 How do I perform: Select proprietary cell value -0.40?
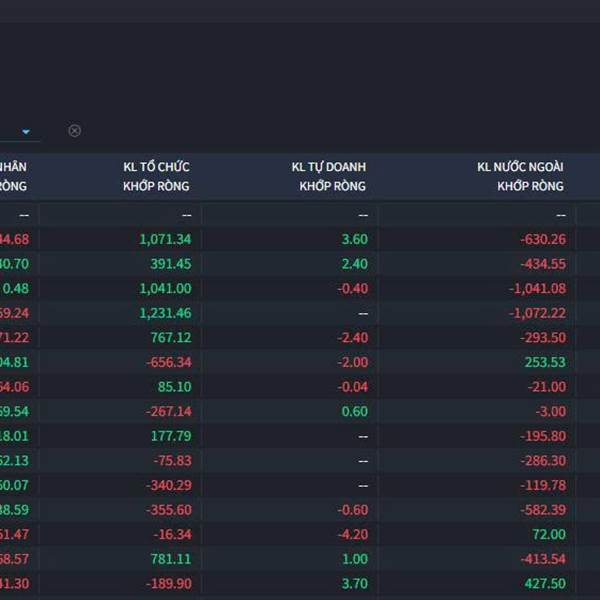[x=353, y=288]
